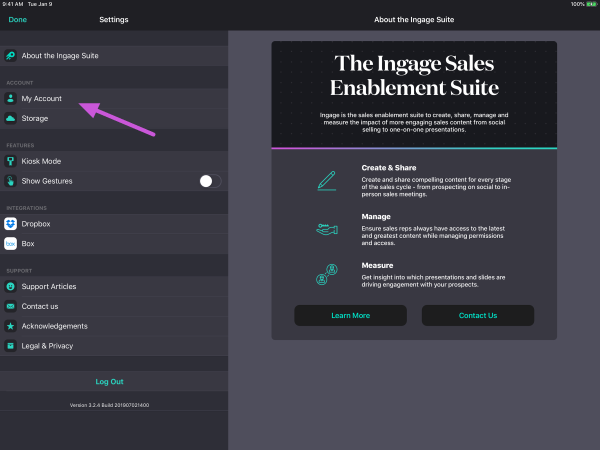Toggle the Show Gestures switch
This screenshot has width=600, height=450.
[210, 181]
